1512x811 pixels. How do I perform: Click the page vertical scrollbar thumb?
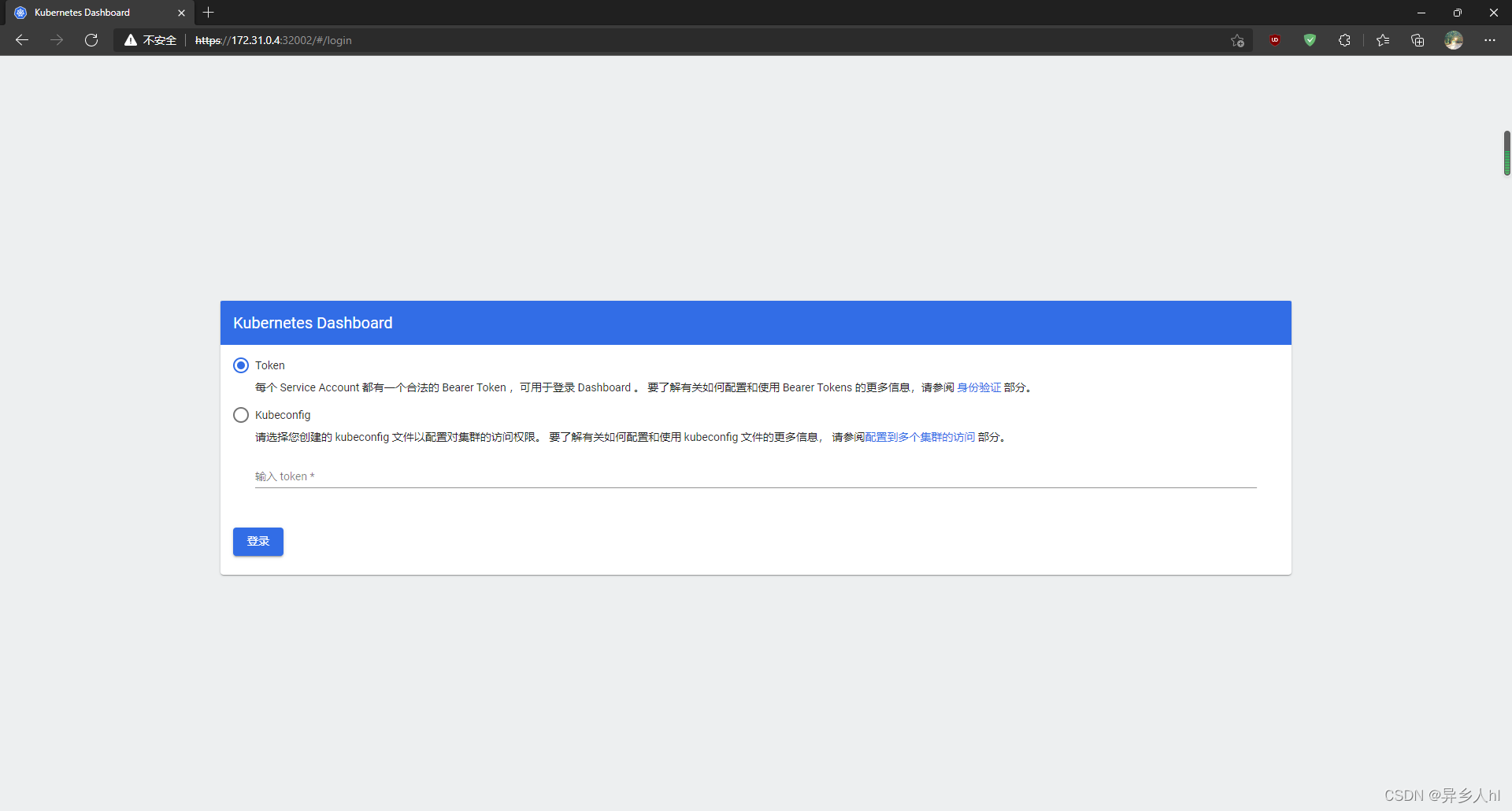(1507, 154)
